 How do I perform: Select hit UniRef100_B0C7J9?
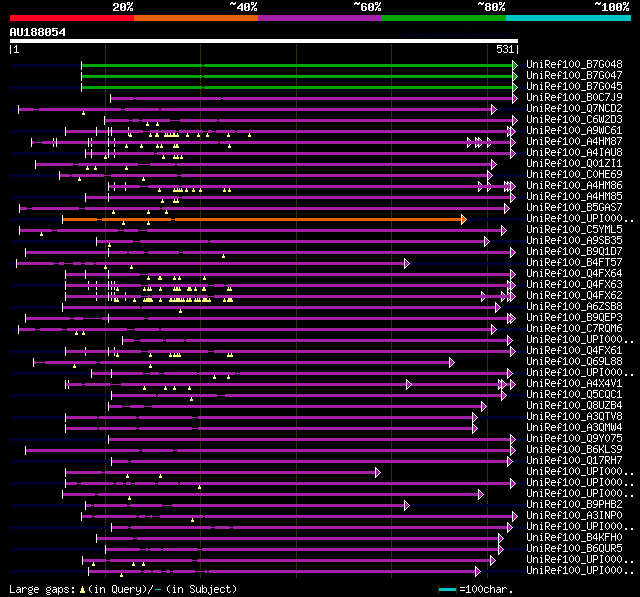pos(574,98)
